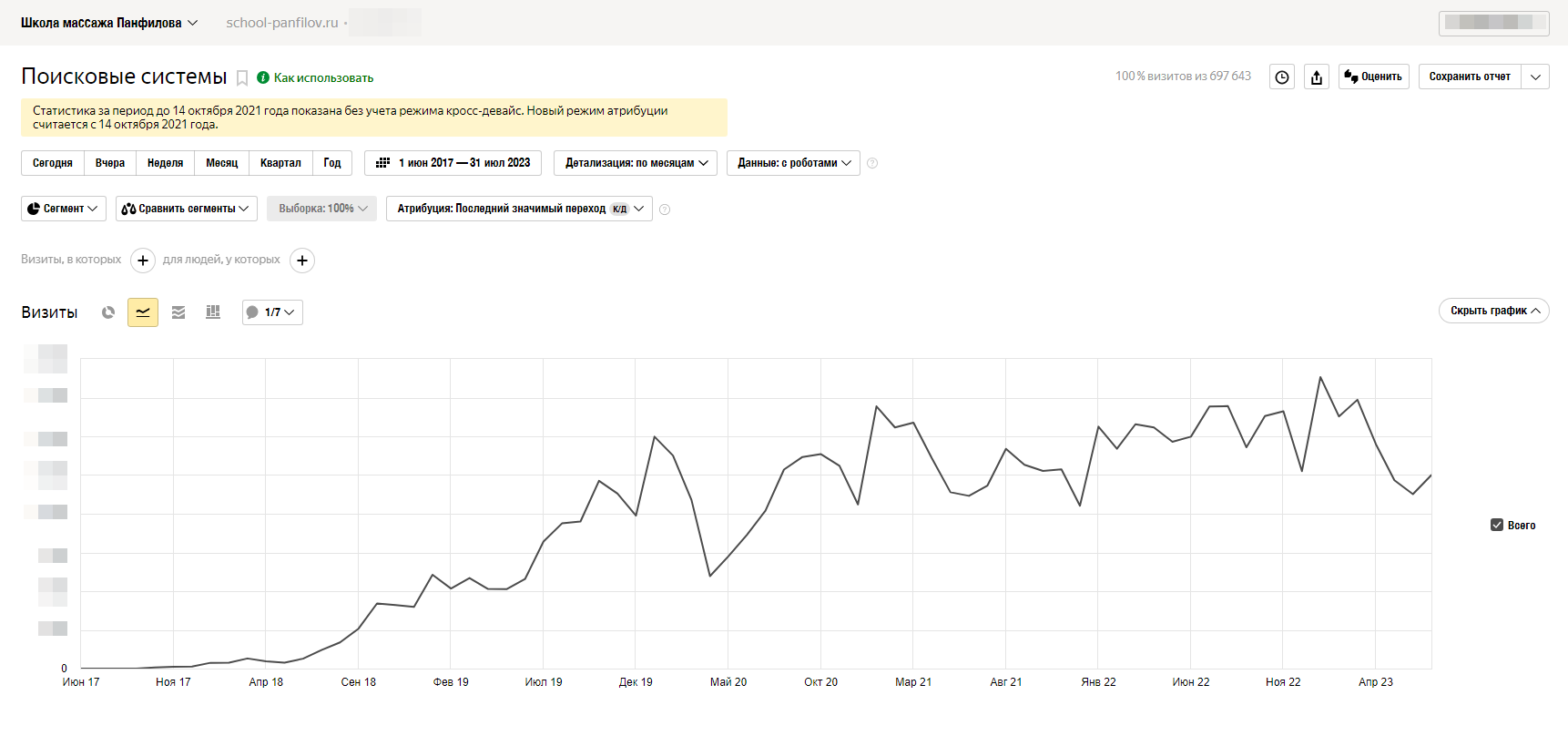
Task: Select the Неделя period tab
Action: 165,163
